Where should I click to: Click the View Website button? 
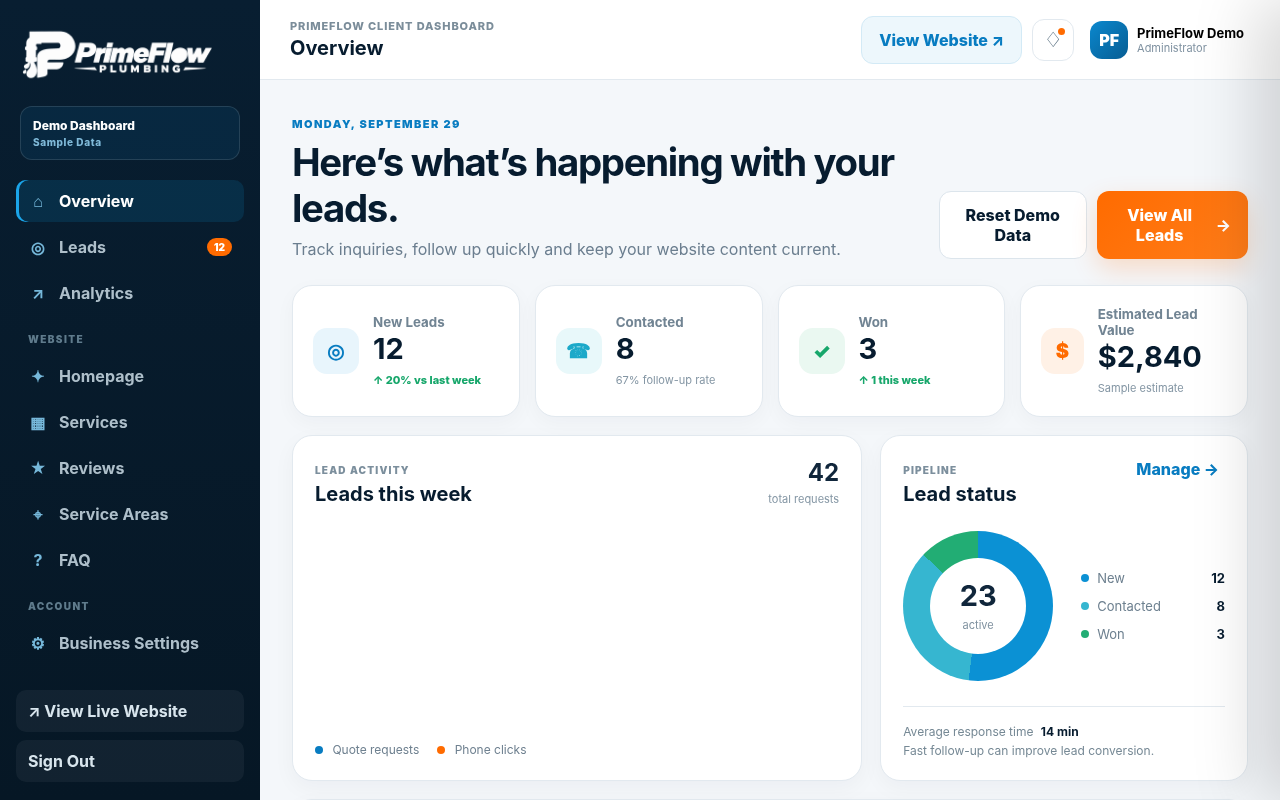pyautogui.click(x=941, y=40)
